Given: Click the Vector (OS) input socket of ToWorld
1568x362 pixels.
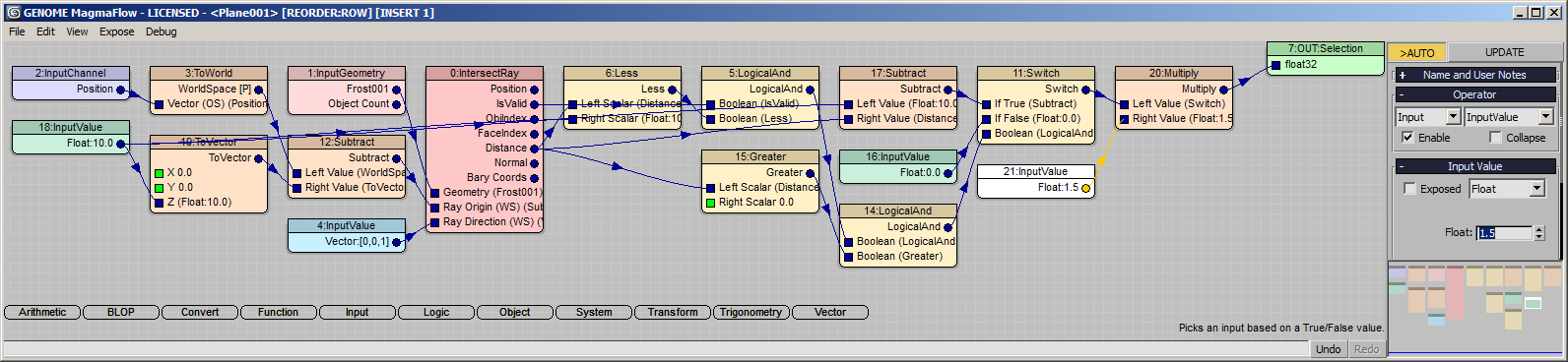Looking at the screenshot, I should point(159,104).
